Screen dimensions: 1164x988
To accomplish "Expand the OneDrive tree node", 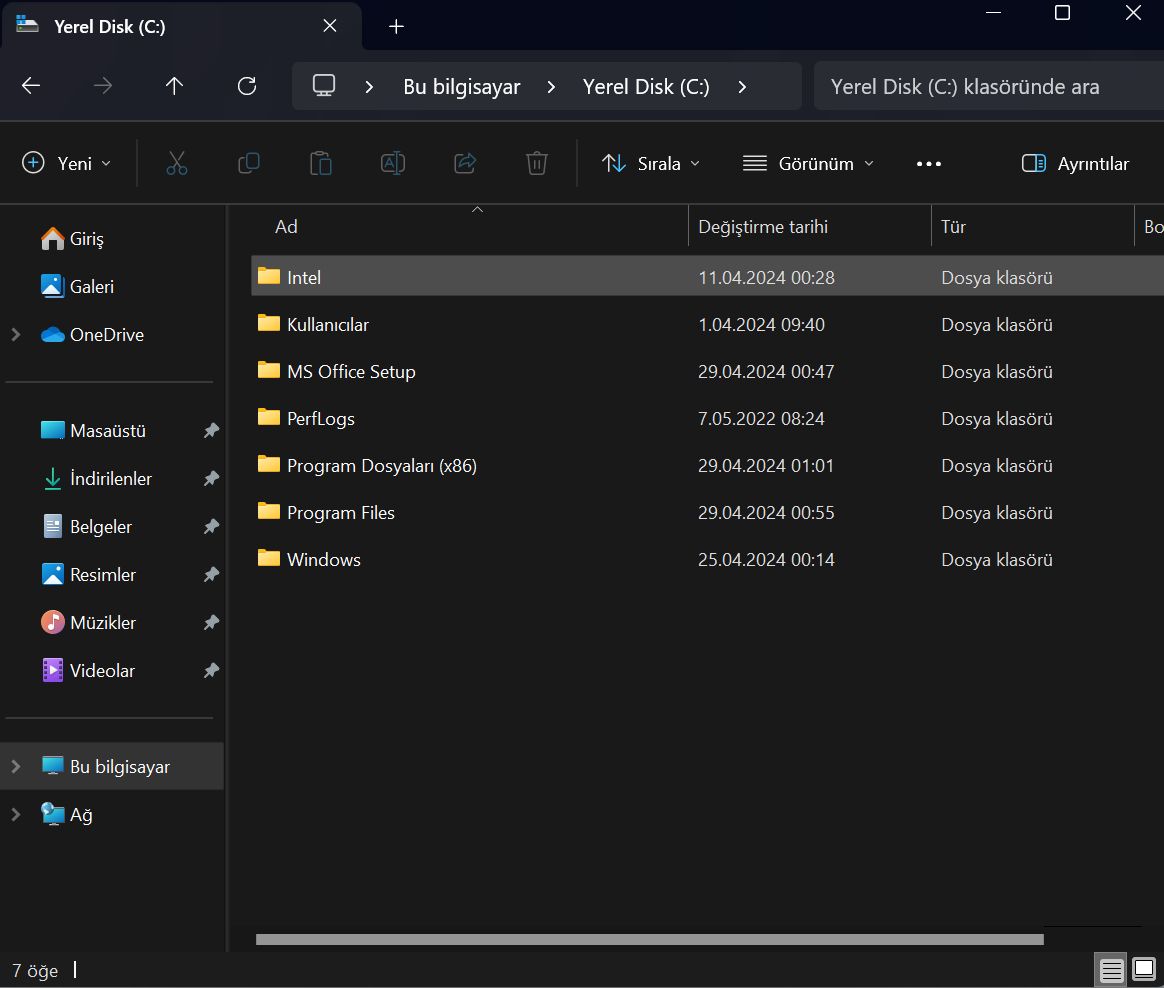I will 16,335.
